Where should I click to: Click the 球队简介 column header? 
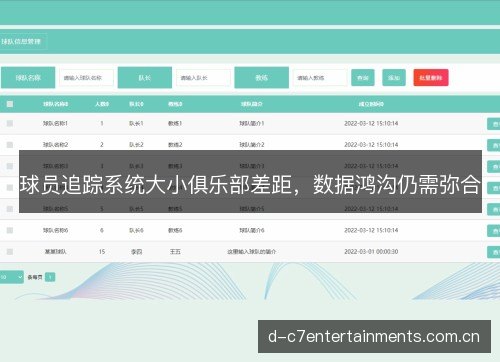tap(252, 104)
